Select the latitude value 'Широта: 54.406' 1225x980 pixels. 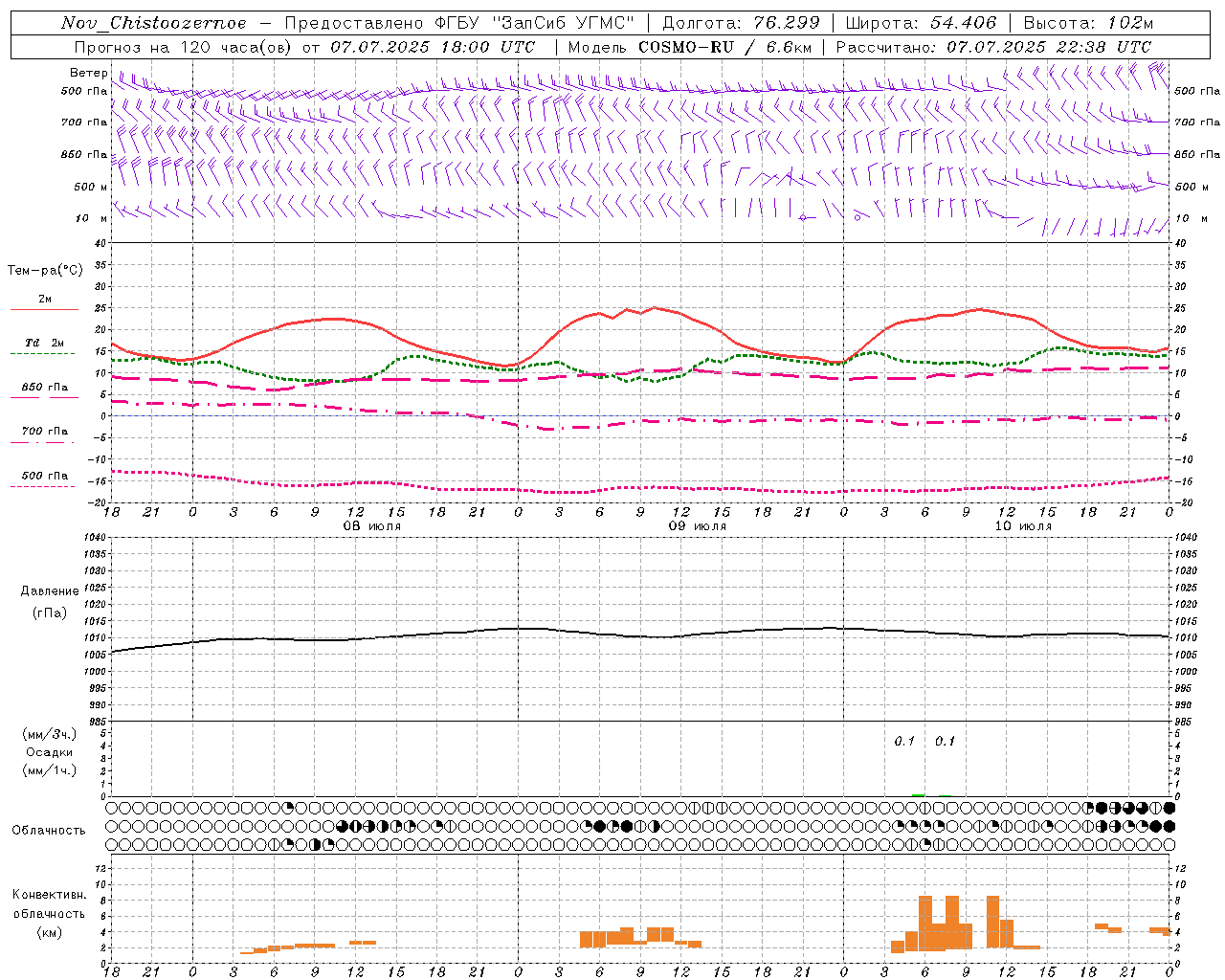tap(921, 23)
